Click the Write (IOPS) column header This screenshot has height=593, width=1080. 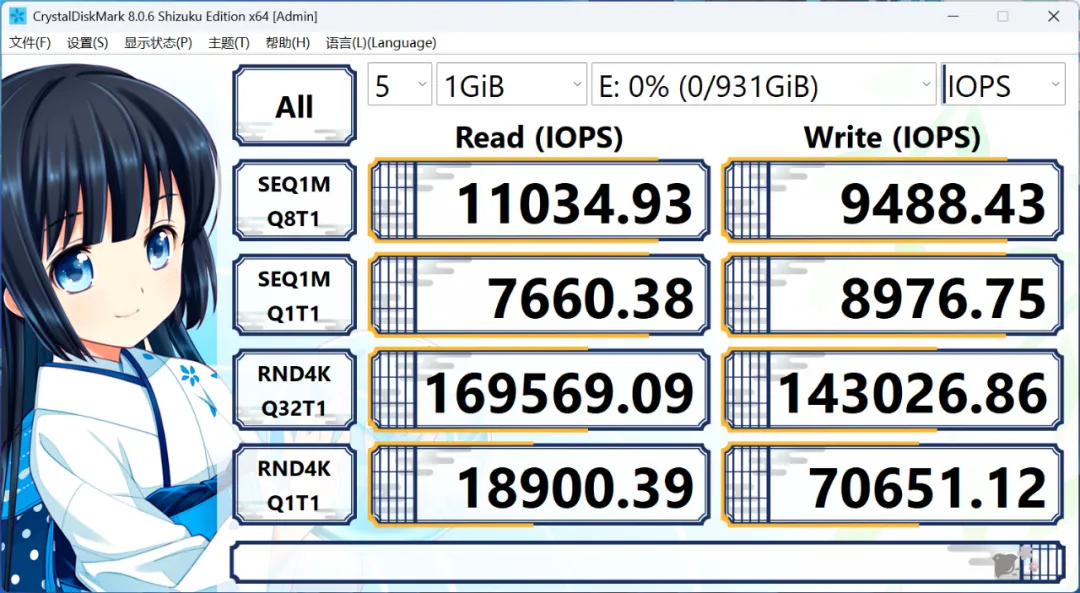point(892,138)
